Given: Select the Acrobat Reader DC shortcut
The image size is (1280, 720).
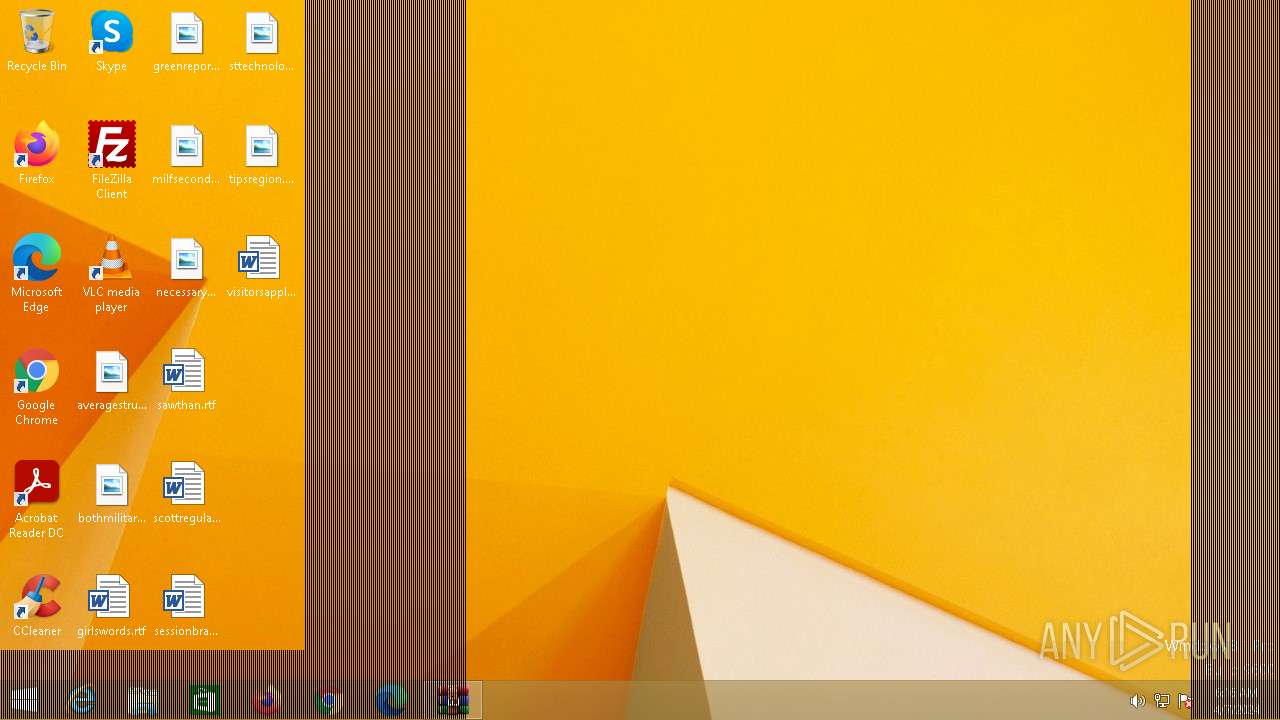Looking at the screenshot, I should pos(37,499).
